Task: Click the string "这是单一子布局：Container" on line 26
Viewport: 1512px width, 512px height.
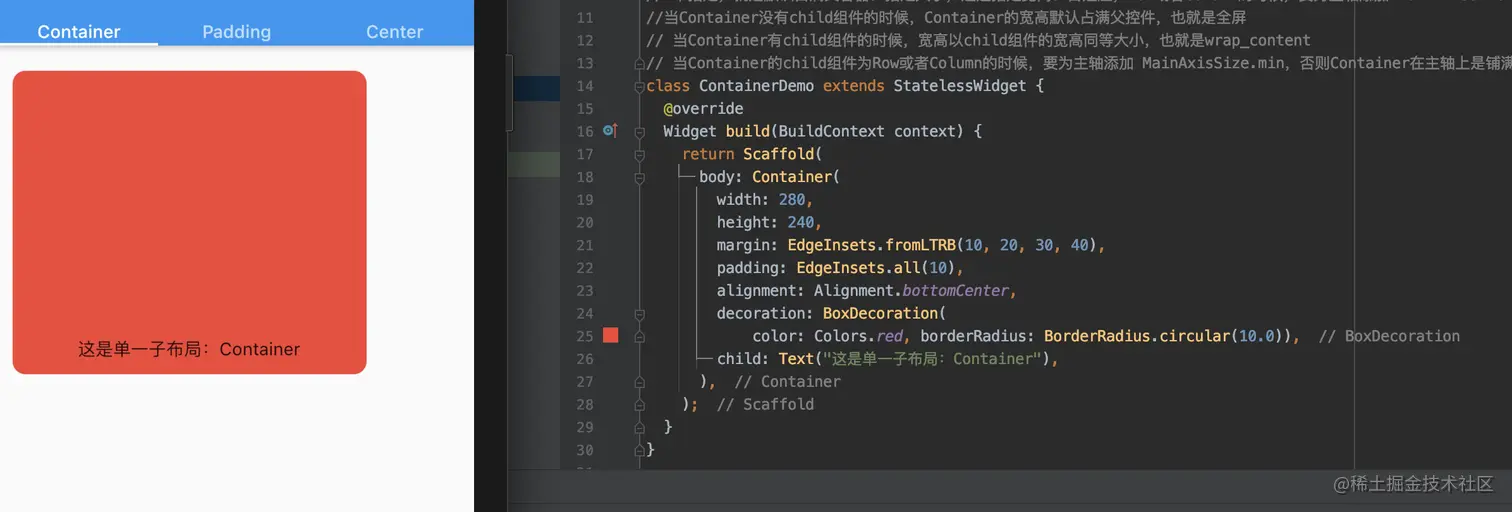Action: [x=930, y=358]
